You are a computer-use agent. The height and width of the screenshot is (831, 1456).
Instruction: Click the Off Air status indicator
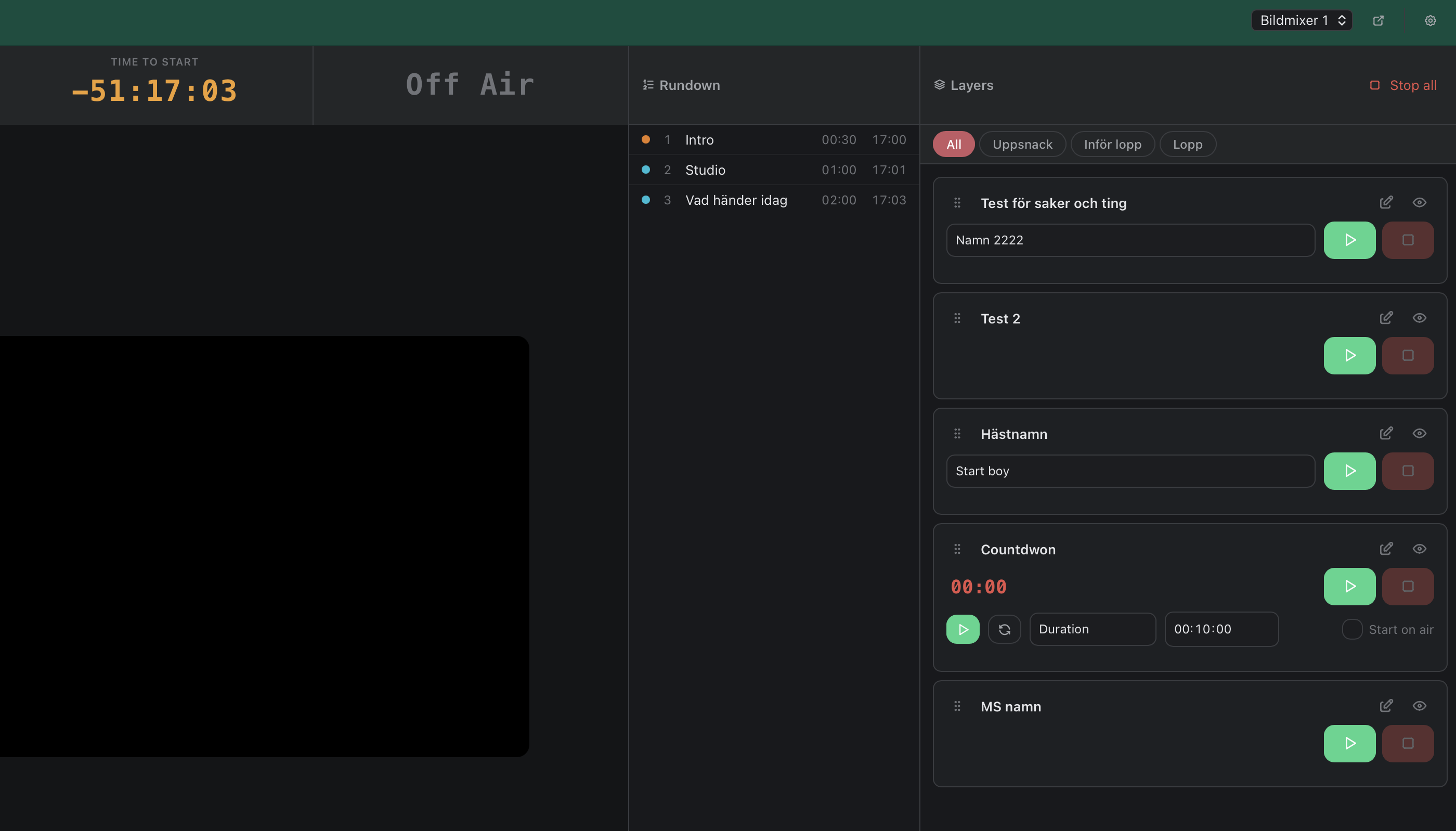click(470, 84)
